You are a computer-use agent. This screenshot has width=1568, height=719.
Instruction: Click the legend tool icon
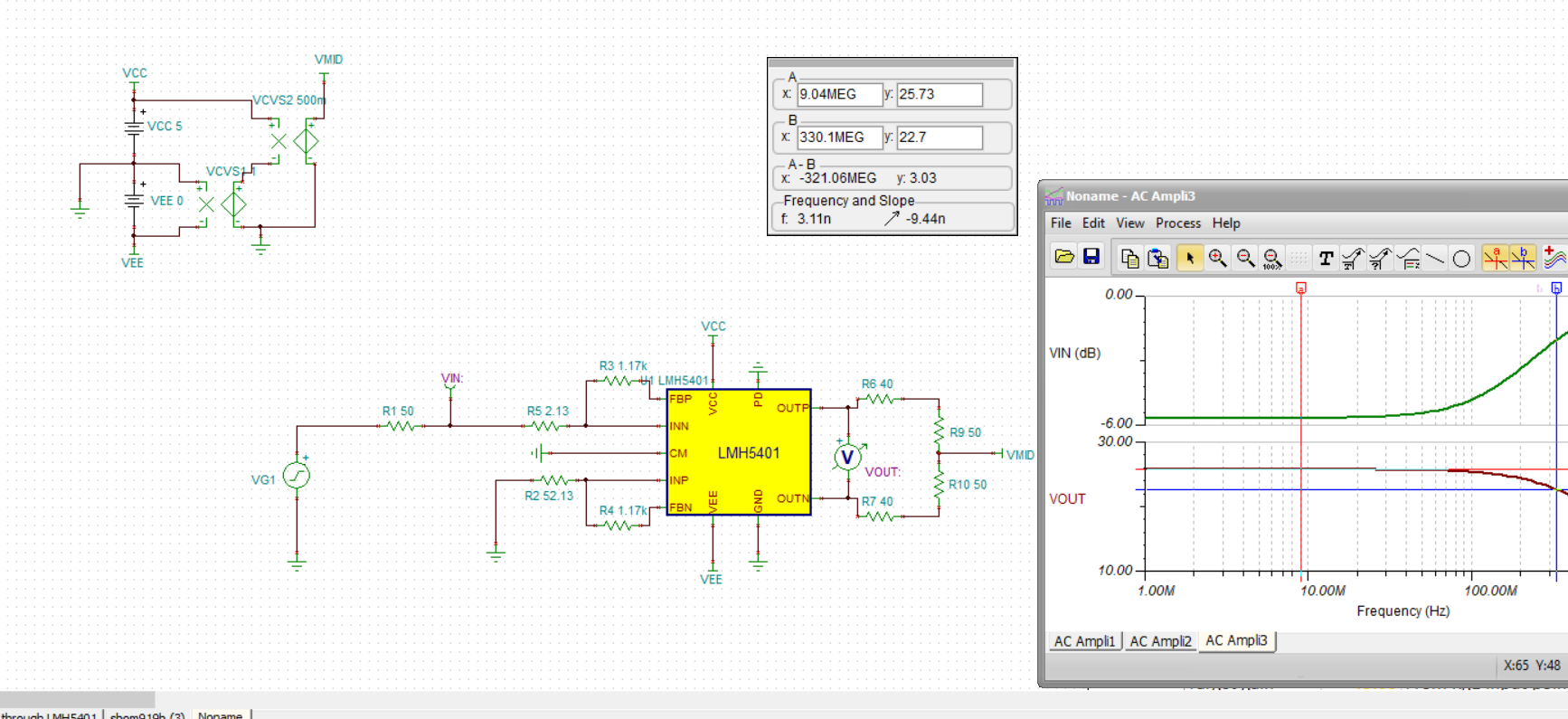pos(1408,259)
